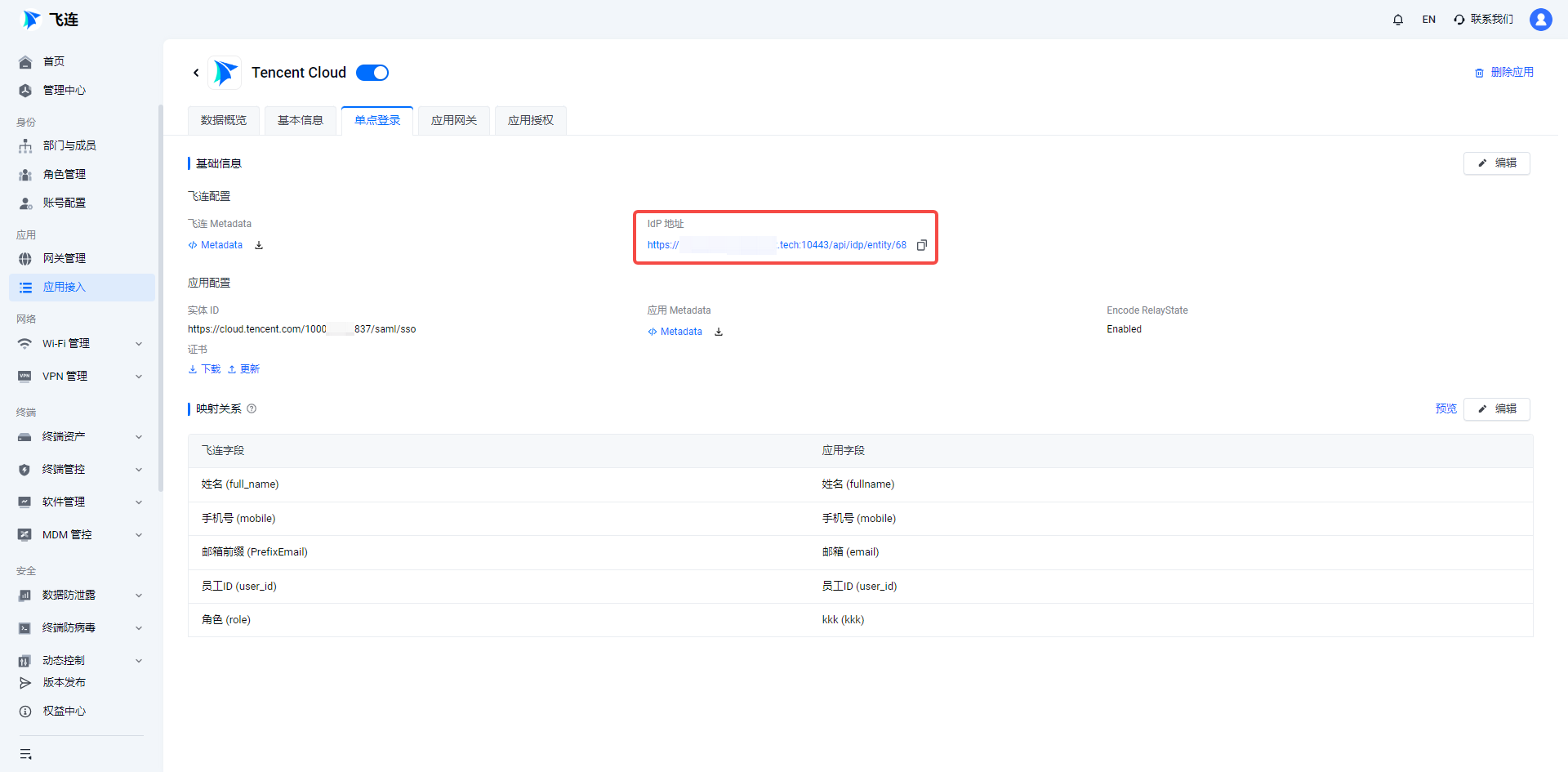The width and height of the screenshot is (1568, 772).
Task: Select 应用接入 in sidebar
Action: click(82, 287)
